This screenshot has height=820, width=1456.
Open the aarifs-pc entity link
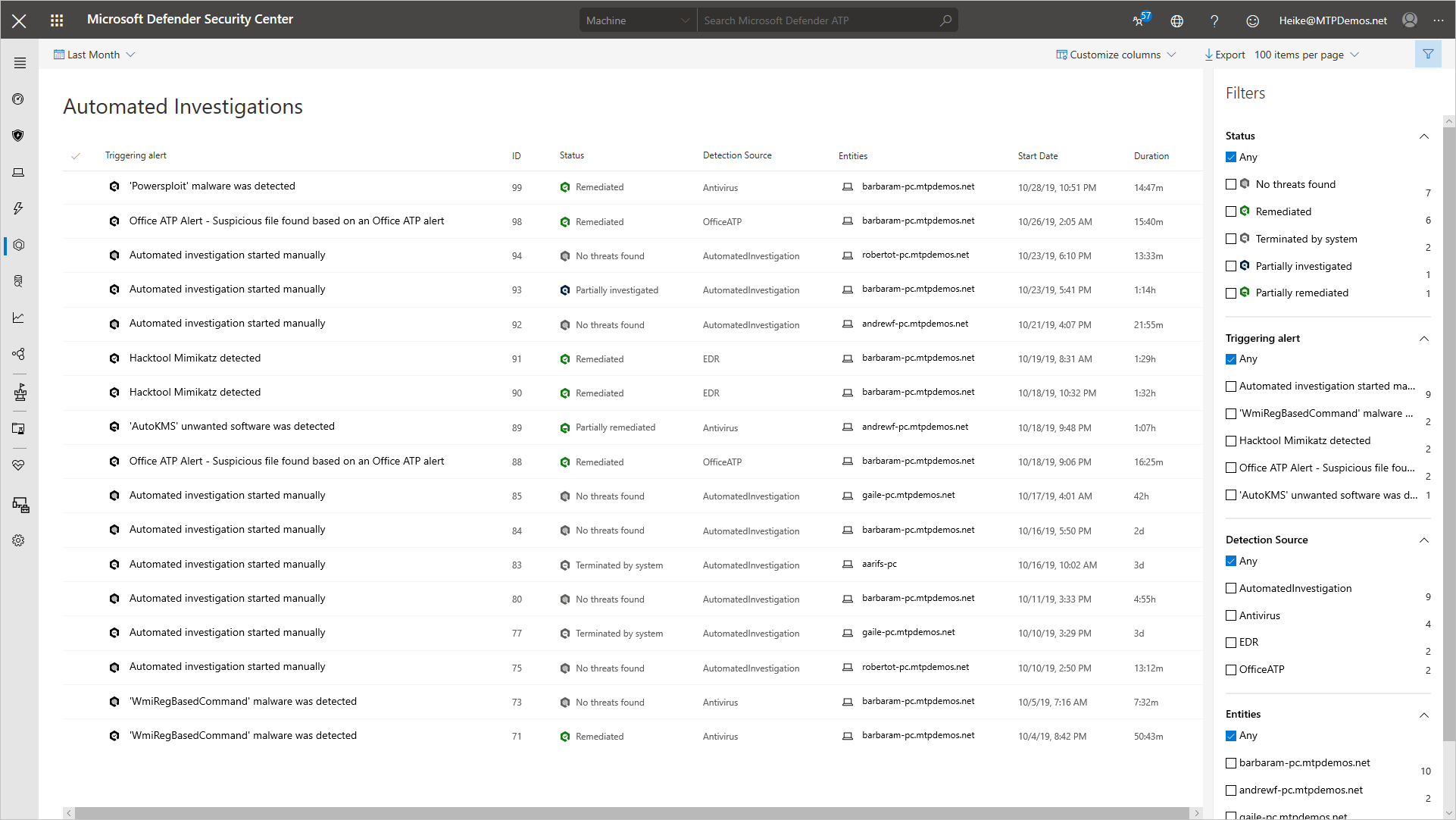tap(880, 565)
